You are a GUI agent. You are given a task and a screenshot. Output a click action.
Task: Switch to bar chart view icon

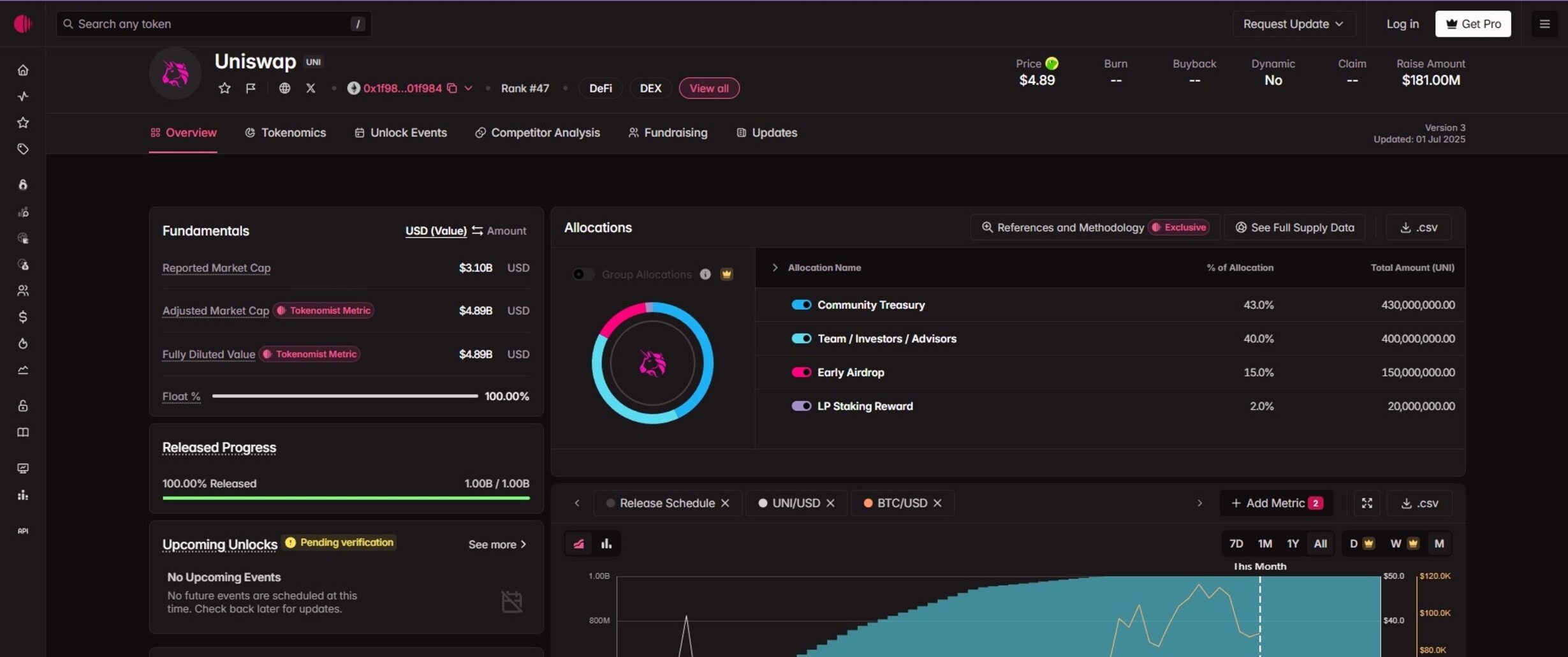606,543
